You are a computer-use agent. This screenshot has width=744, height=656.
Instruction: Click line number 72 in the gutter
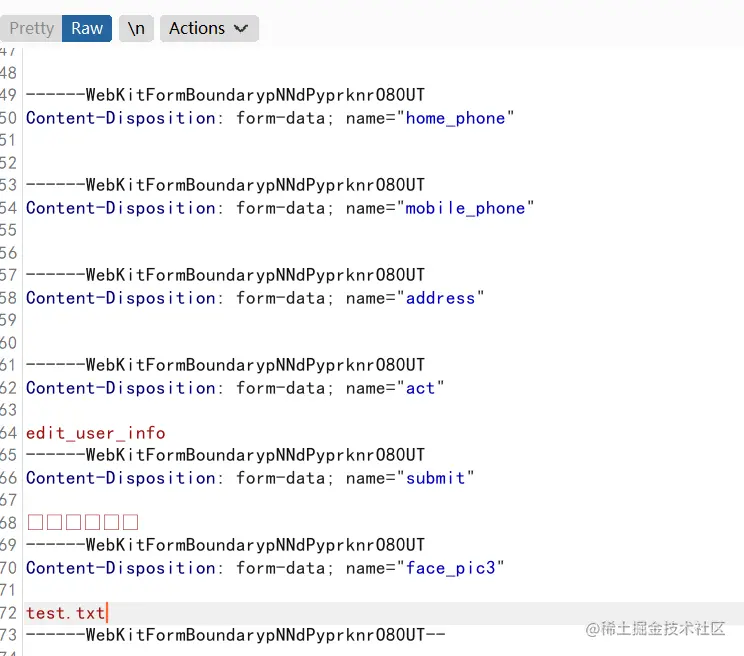click(8, 613)
